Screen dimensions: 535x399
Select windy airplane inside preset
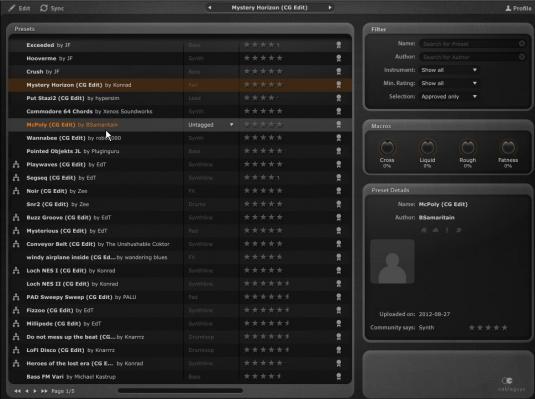180,257
